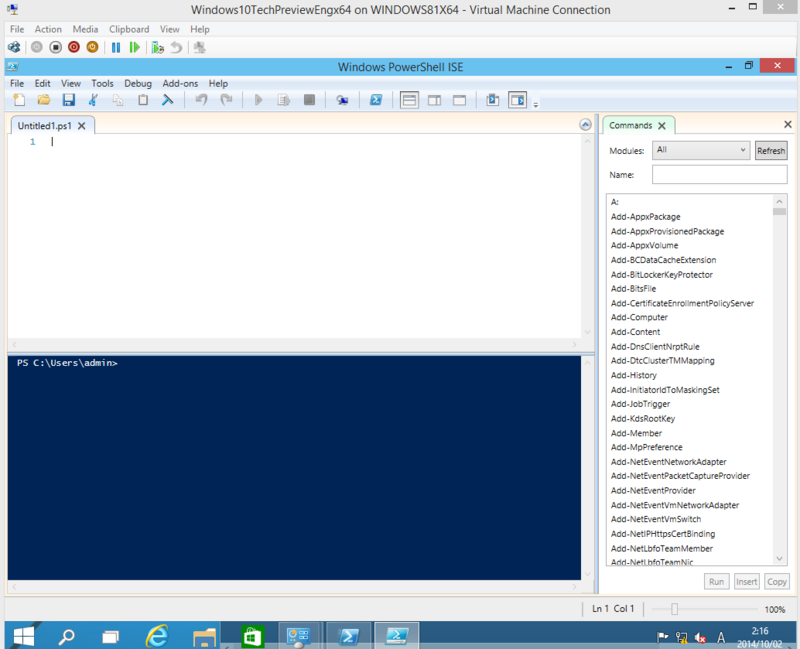Click the VM Revert icon
800x649 pixels.
pos(176,47)
